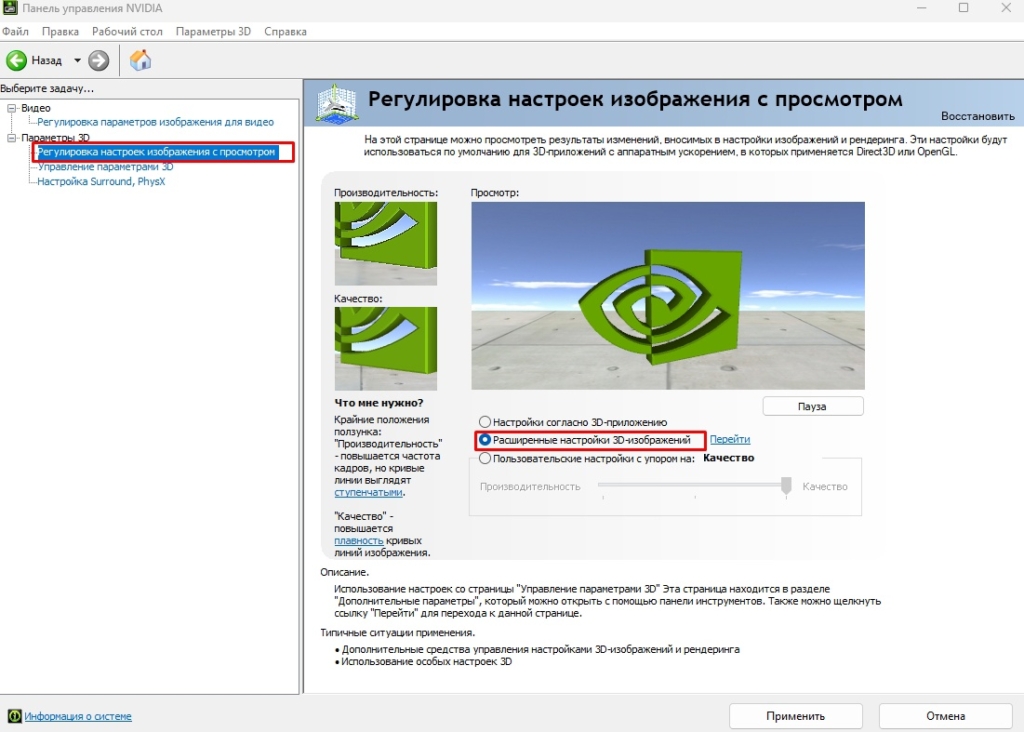Minimize the NVIDIA control panel window
The image size is (1024, 732).
click(x=921, y=8)
